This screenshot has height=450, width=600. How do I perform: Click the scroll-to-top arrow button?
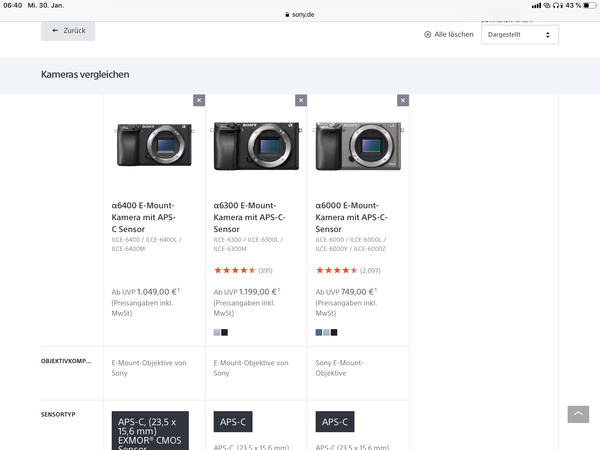pyautogui.click(x=578, y=414)
